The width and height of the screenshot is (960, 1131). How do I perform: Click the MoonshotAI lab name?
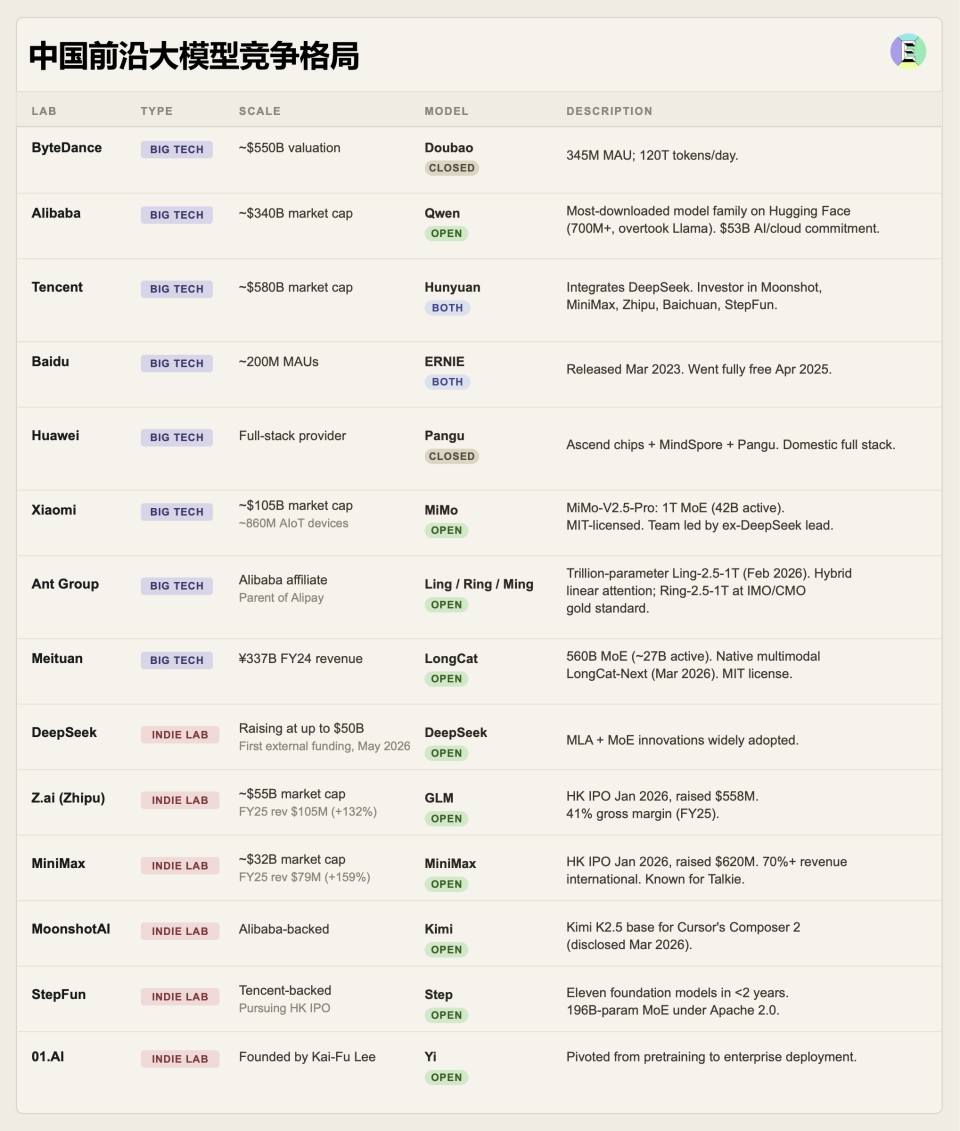coord(71,929)
